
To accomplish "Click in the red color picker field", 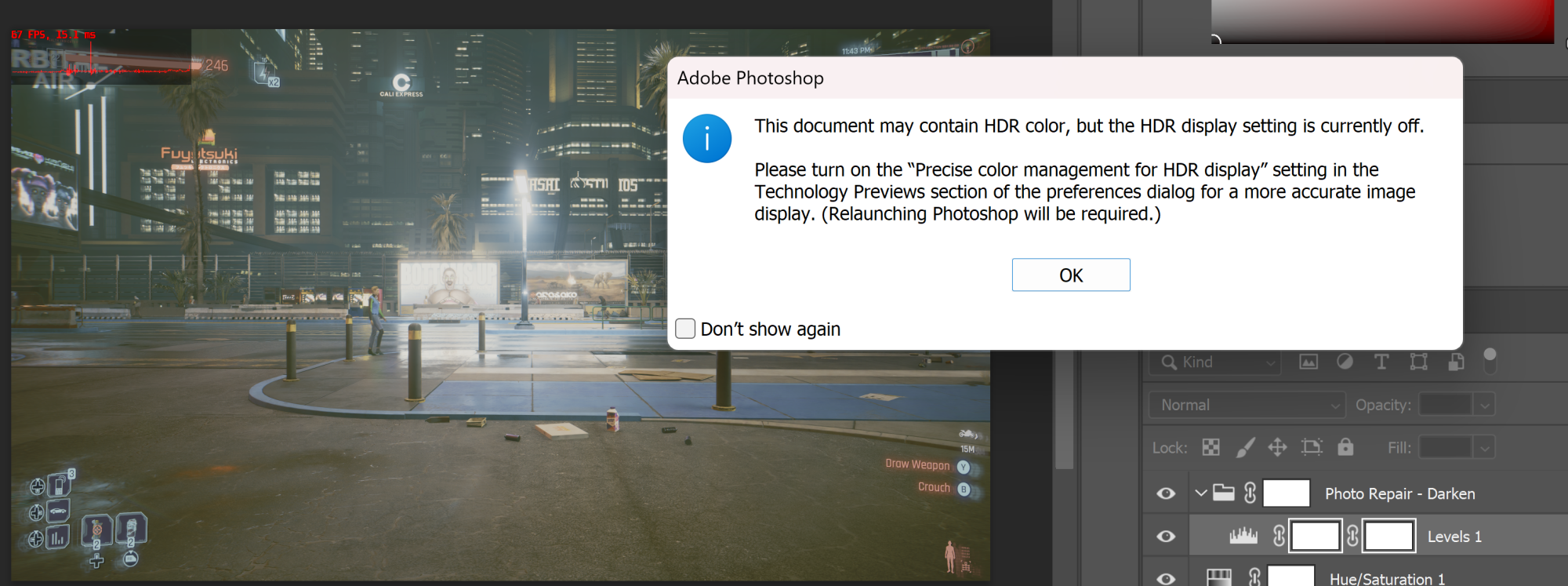I will tap(1382, 21).
